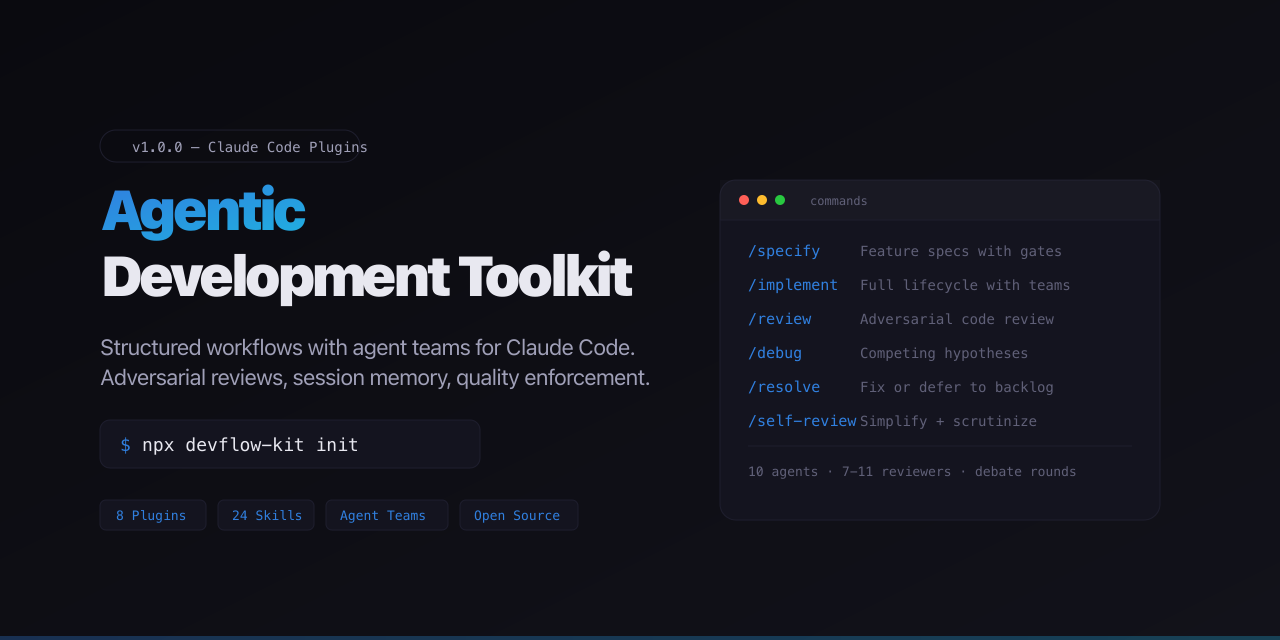
Task: Select the /resolve command link
Action: coord(783,386)
